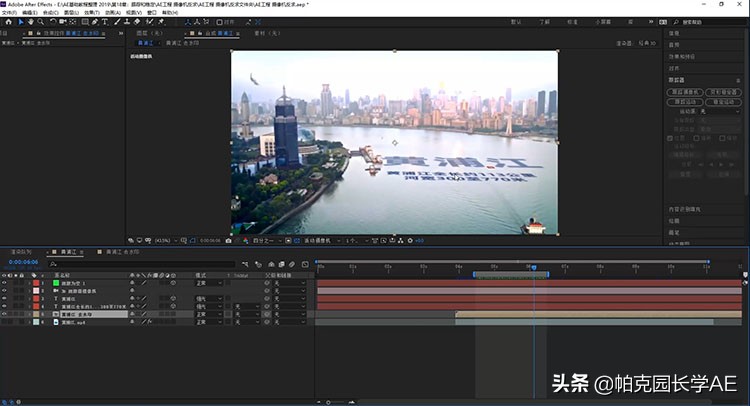Select the Pen tool

tap(95, 22)
